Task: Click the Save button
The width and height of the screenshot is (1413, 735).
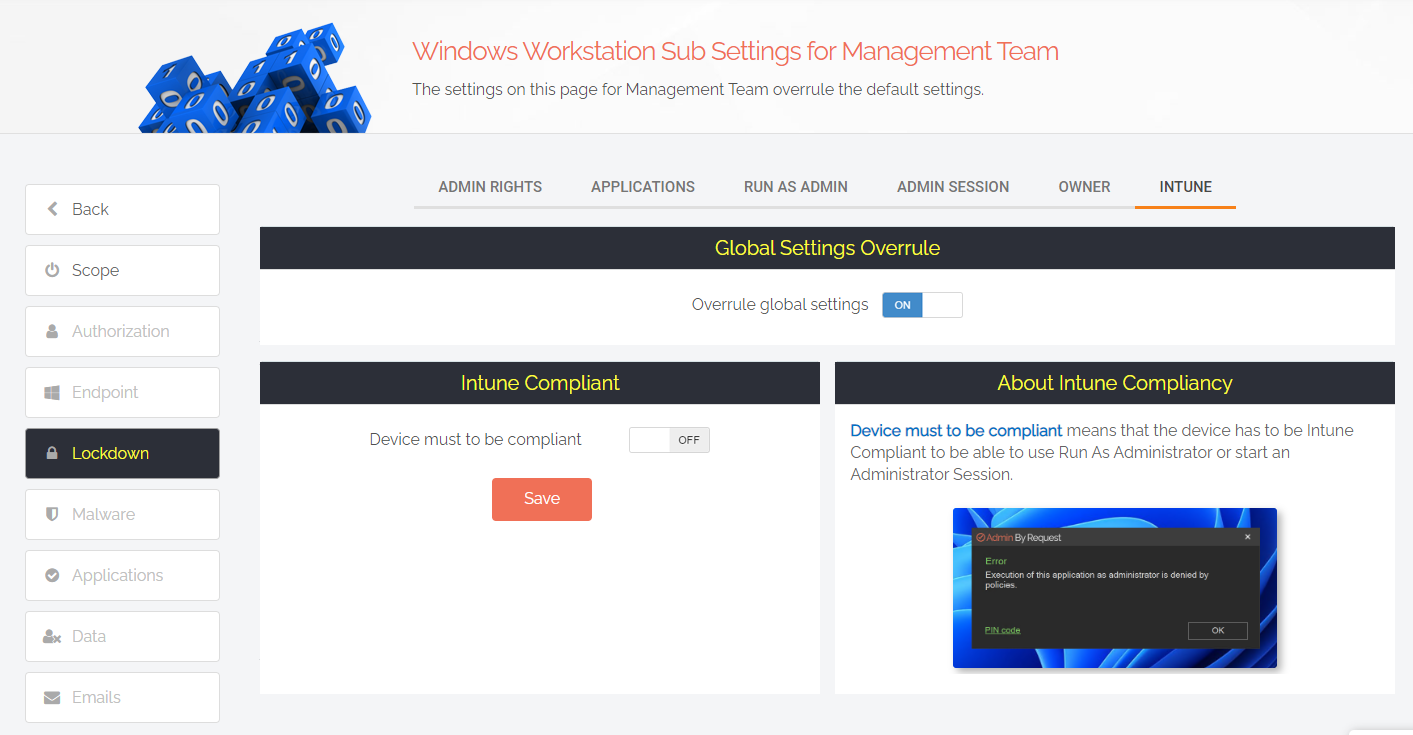Action: [x=542, y=499]
